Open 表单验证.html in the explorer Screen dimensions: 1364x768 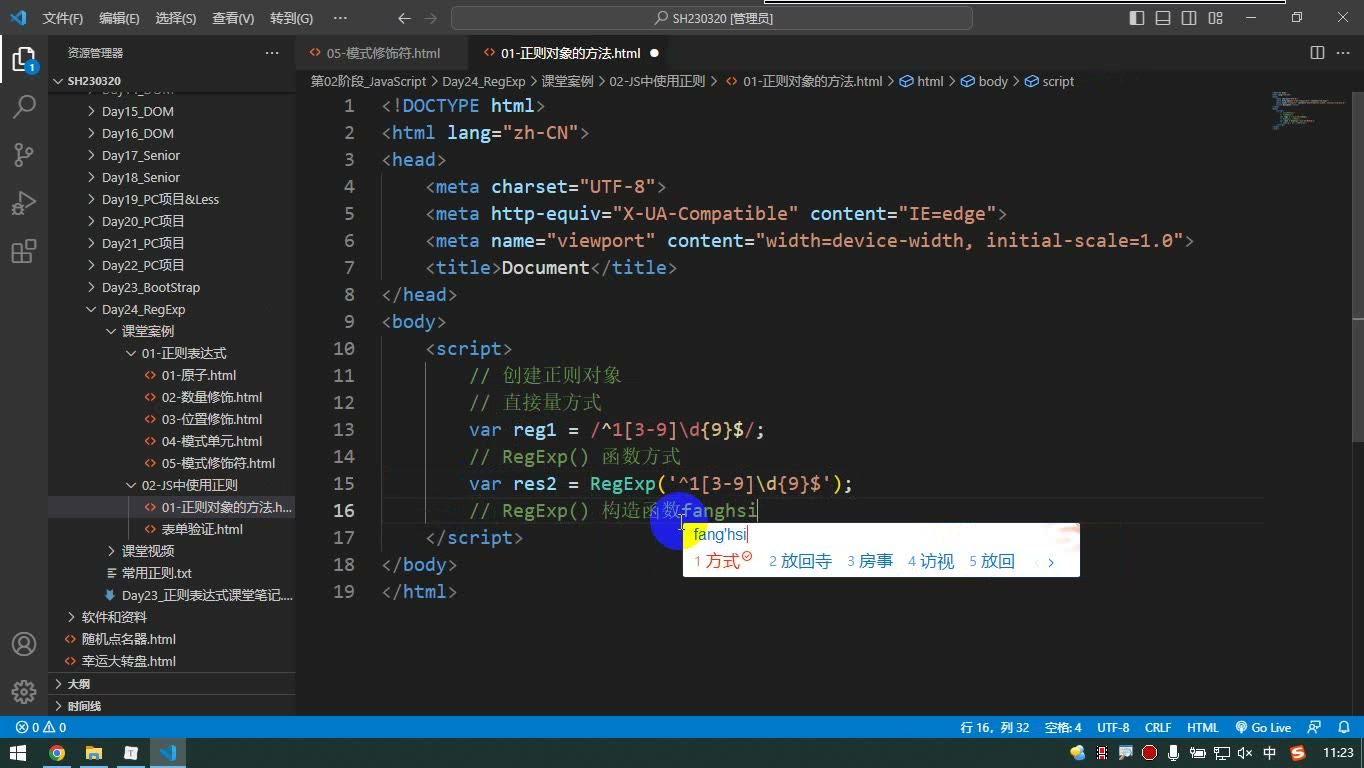pyautogui.click(x=202, y=530)
